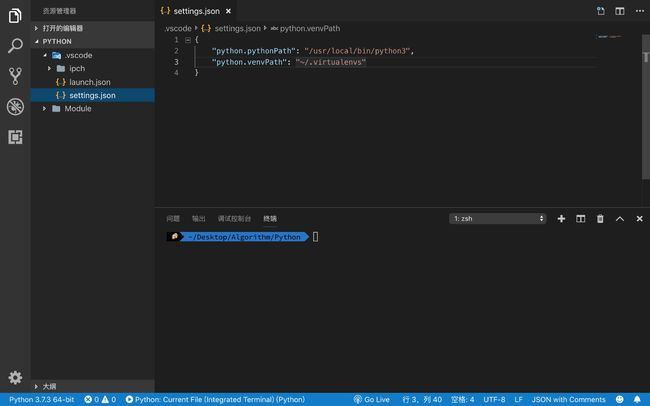Open the 1: zsh terminal selector dropdown
This screenshot has width=650, height=406.
(497, 219)
